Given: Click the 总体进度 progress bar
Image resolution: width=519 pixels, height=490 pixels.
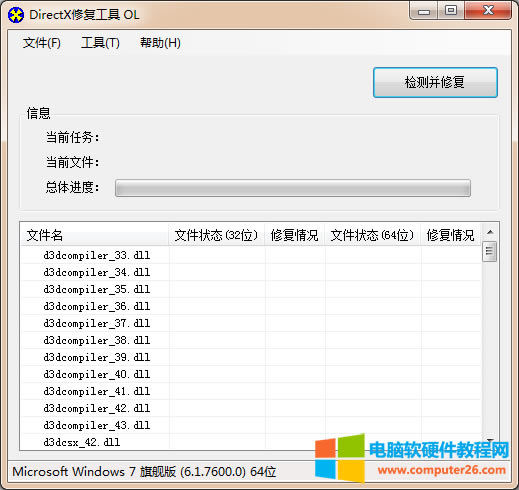Looking at the screenshot, I should click(293, 188).
